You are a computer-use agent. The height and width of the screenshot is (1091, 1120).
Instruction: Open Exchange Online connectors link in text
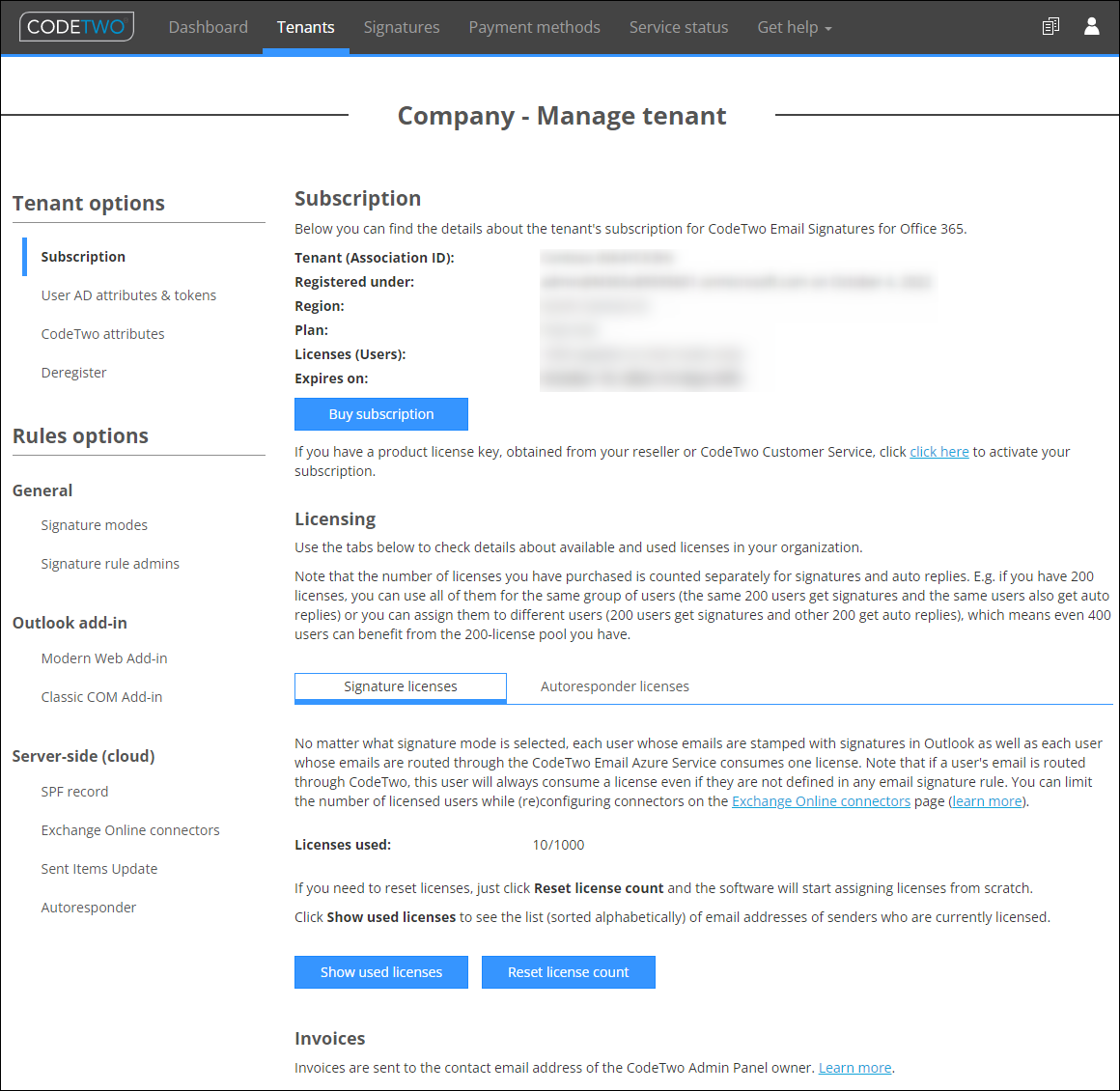coord(821,801)
